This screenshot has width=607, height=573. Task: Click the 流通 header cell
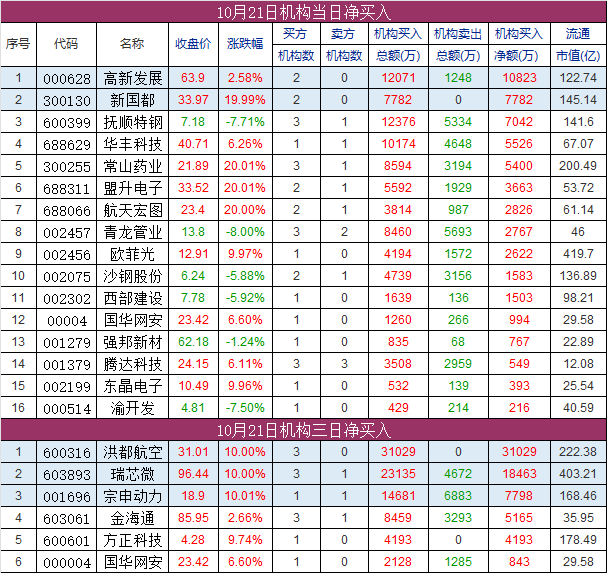578,34
